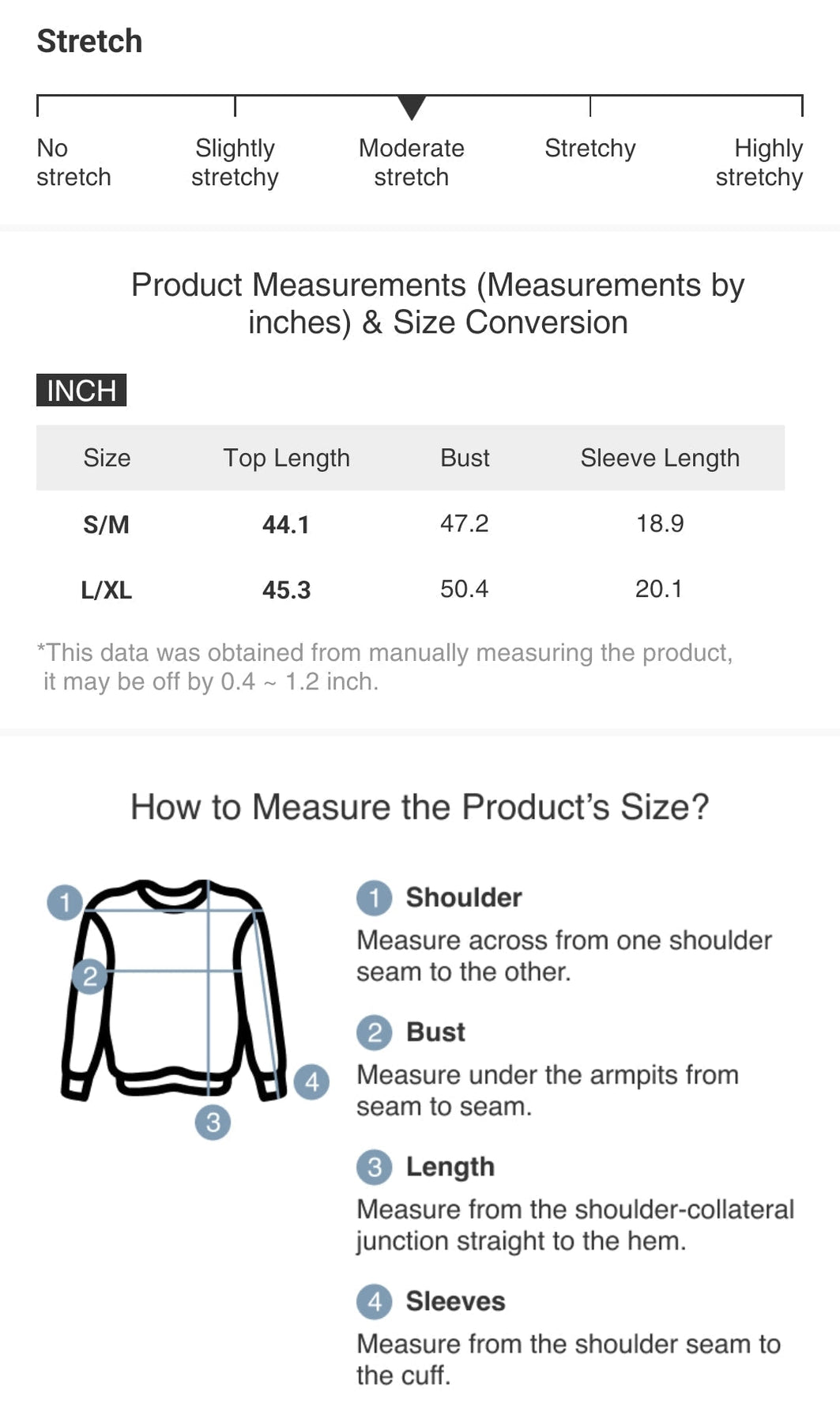The width and height of the screenshot is (840, 1423).
Task: Click the Size column header
Action: point(107,458)
